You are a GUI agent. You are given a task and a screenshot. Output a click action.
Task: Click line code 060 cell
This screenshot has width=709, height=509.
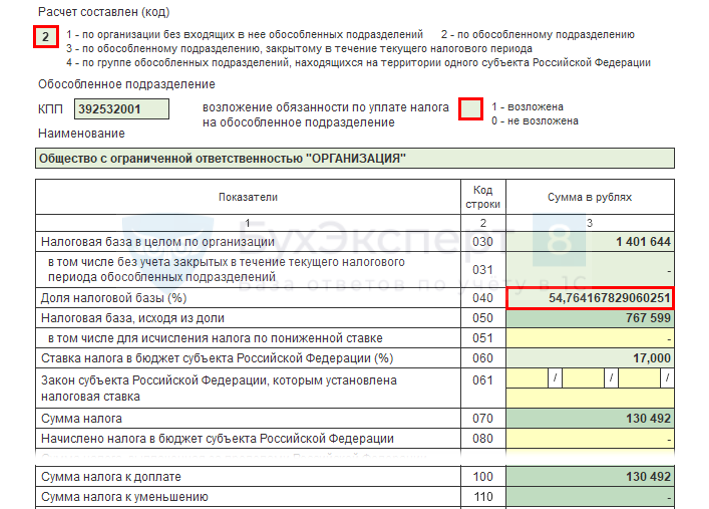coord(483,358)
